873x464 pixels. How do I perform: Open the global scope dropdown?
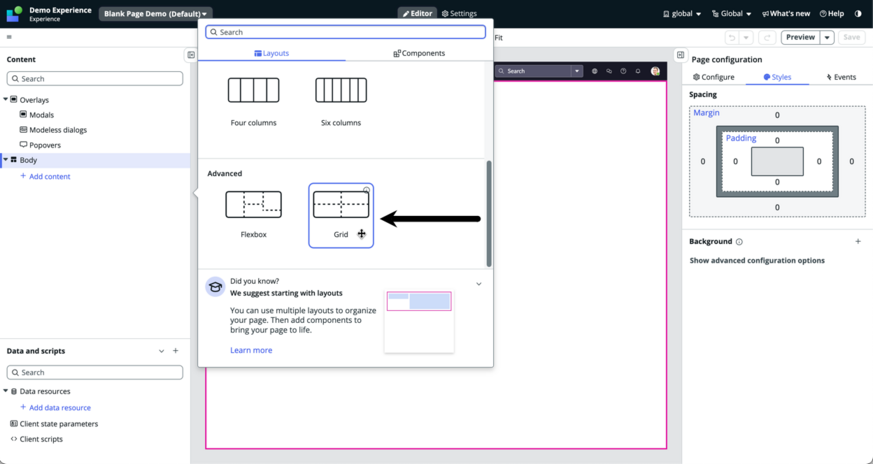682,14
